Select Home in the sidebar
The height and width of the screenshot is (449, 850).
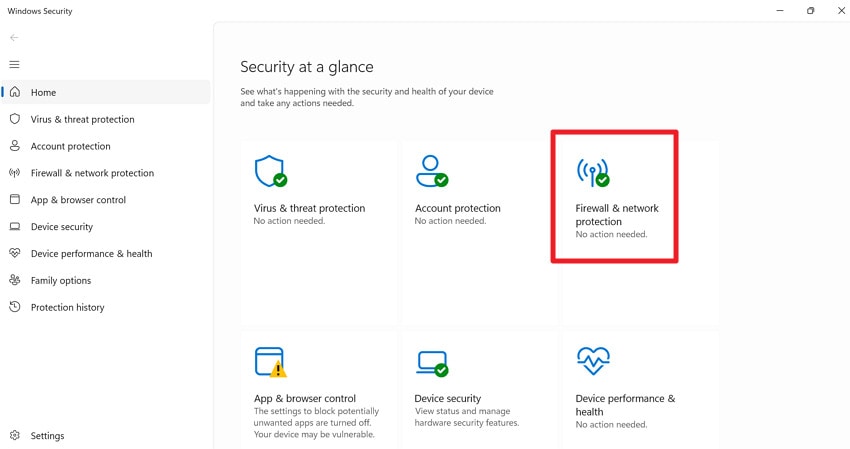pyautogui.click(x=106, y=92)
